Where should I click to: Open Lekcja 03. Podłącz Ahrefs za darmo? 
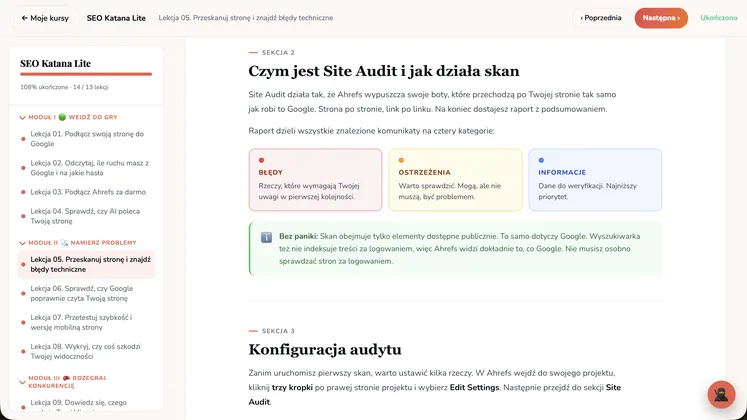tap(87, 192)
